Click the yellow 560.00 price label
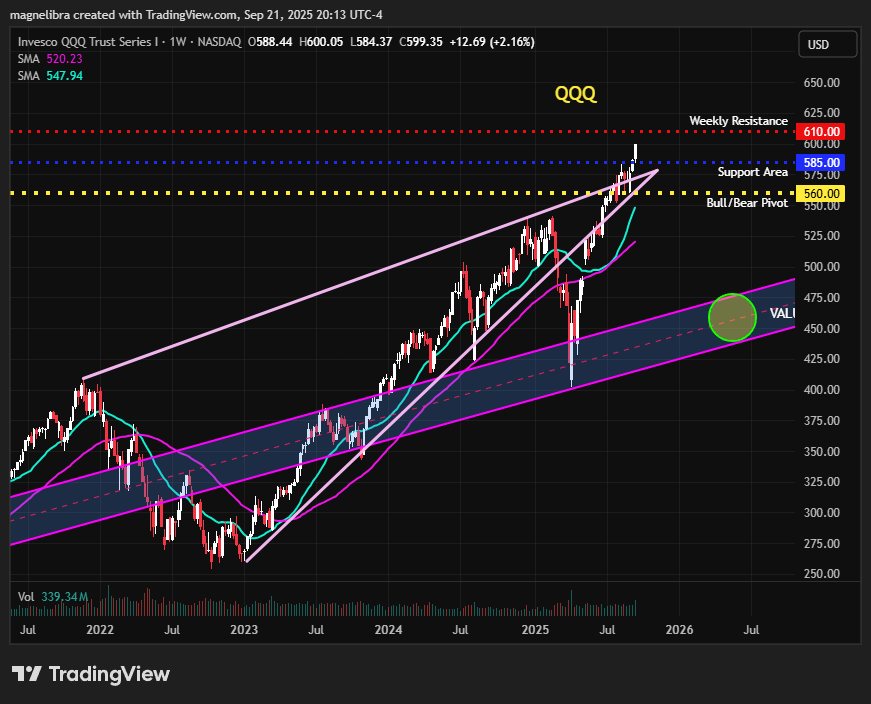 click(x=820, y=193)
